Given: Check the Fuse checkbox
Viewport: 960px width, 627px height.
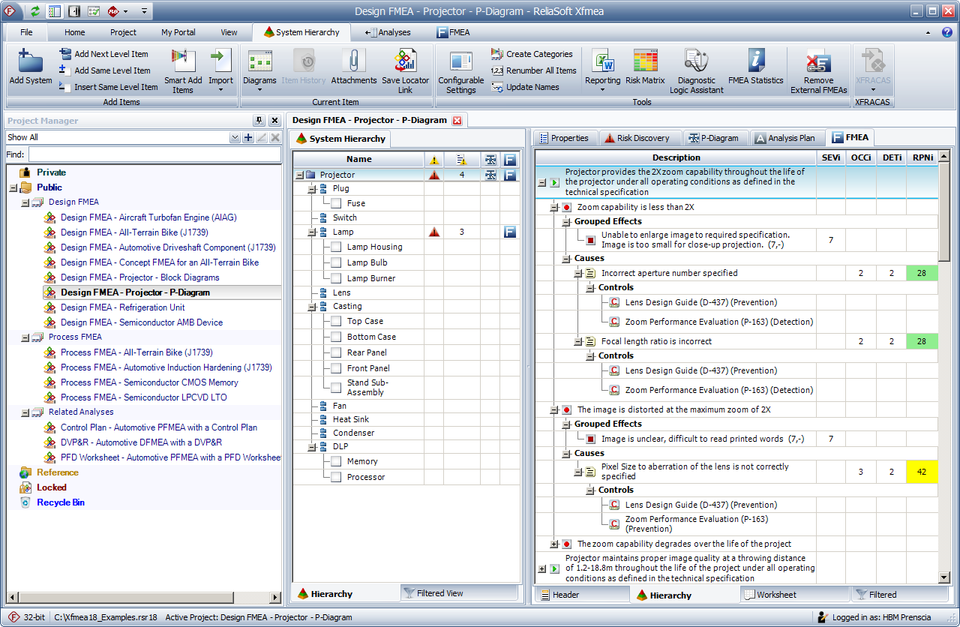Looking at the screenshot, I should point(336,203).
